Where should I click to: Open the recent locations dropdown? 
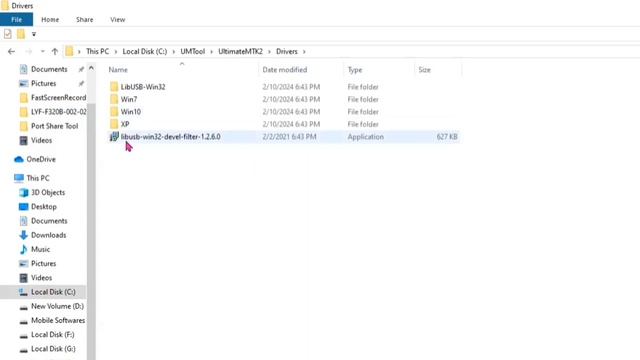pos(42,51)
